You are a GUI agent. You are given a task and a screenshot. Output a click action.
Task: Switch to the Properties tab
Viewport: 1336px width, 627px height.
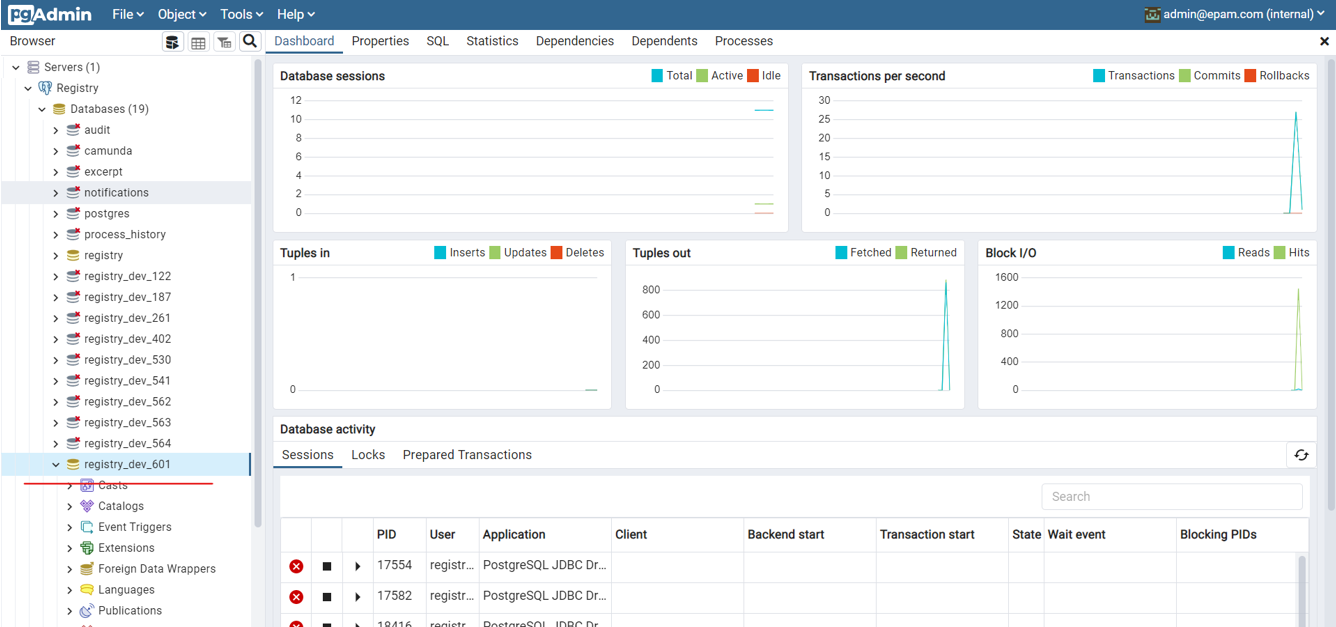(380, 41)
